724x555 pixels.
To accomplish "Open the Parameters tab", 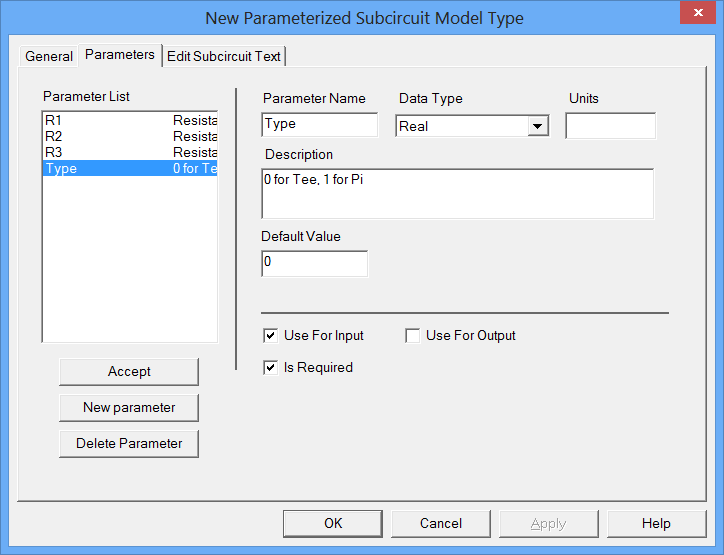I will click(x=120, y=55).
